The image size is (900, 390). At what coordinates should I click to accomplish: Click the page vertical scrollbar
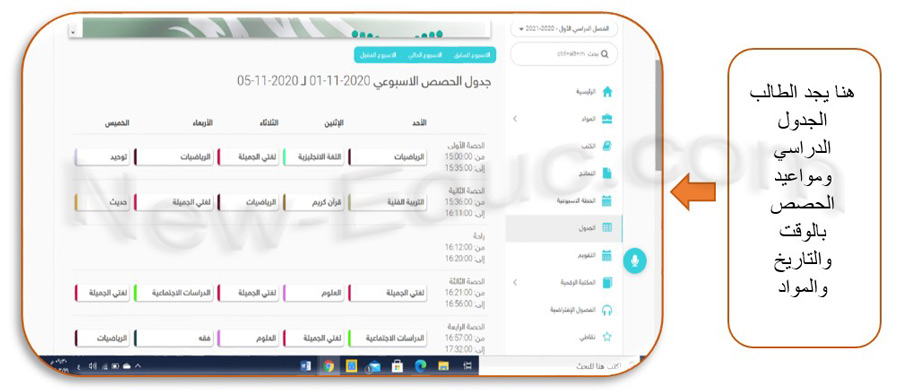point(658,115)
